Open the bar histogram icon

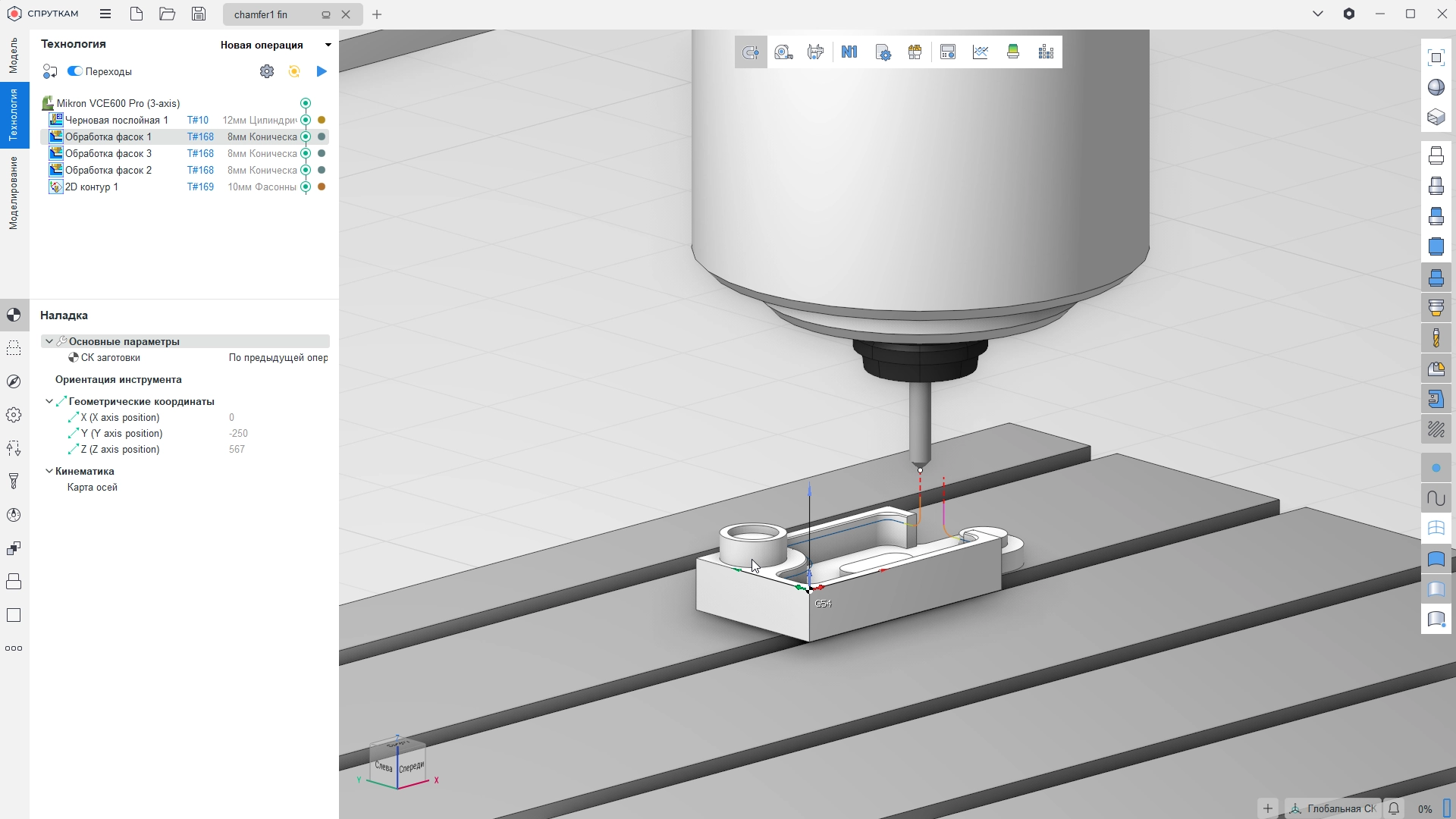point(1046,52)
